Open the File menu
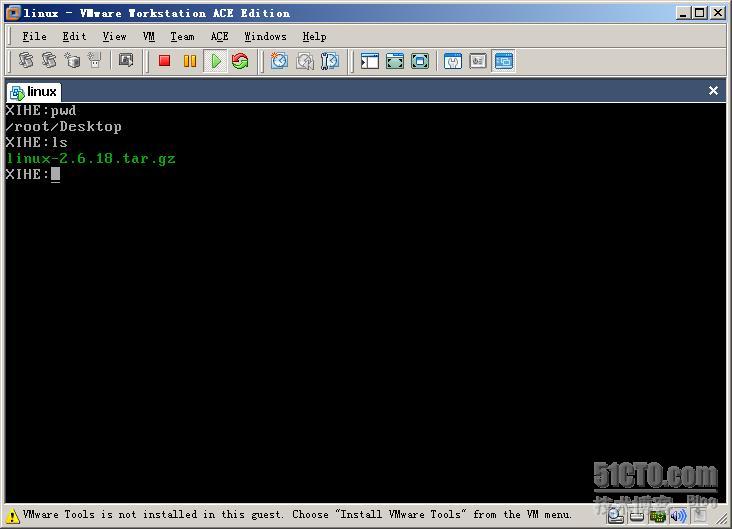The height and width of the screenshot is (529, 732). click(x=35, y=36)
